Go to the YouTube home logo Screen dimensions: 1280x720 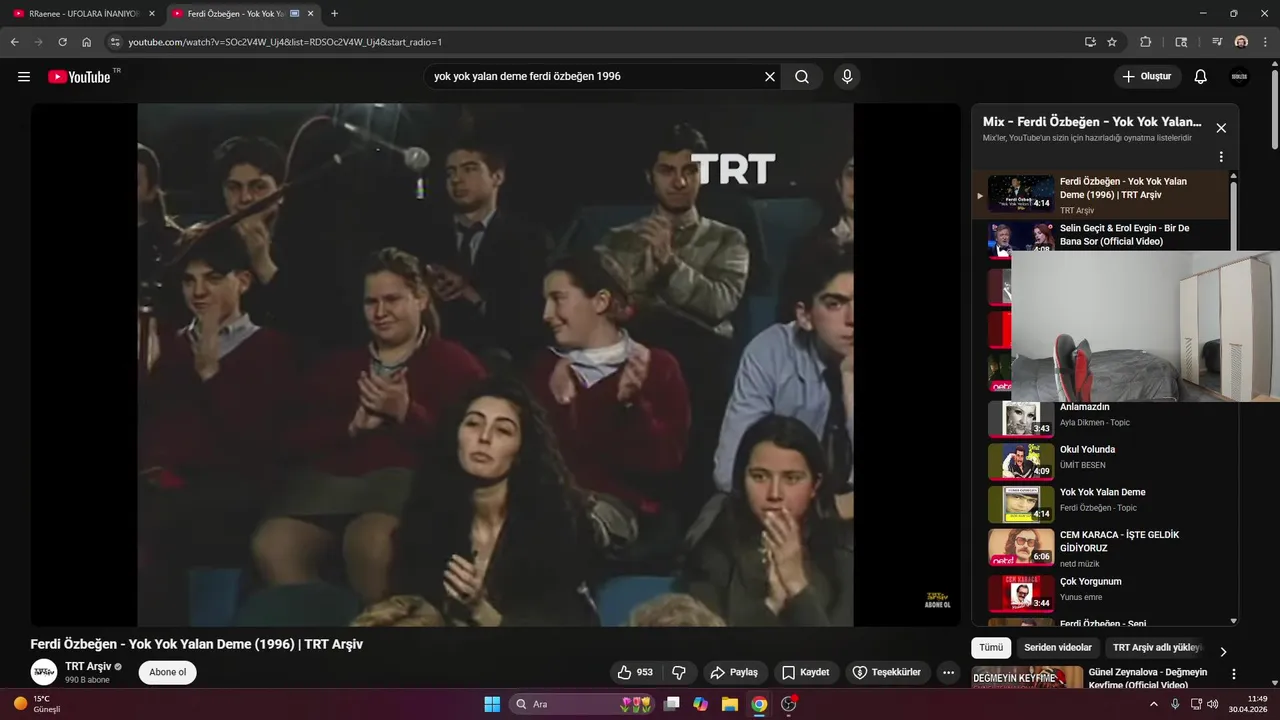79,77
